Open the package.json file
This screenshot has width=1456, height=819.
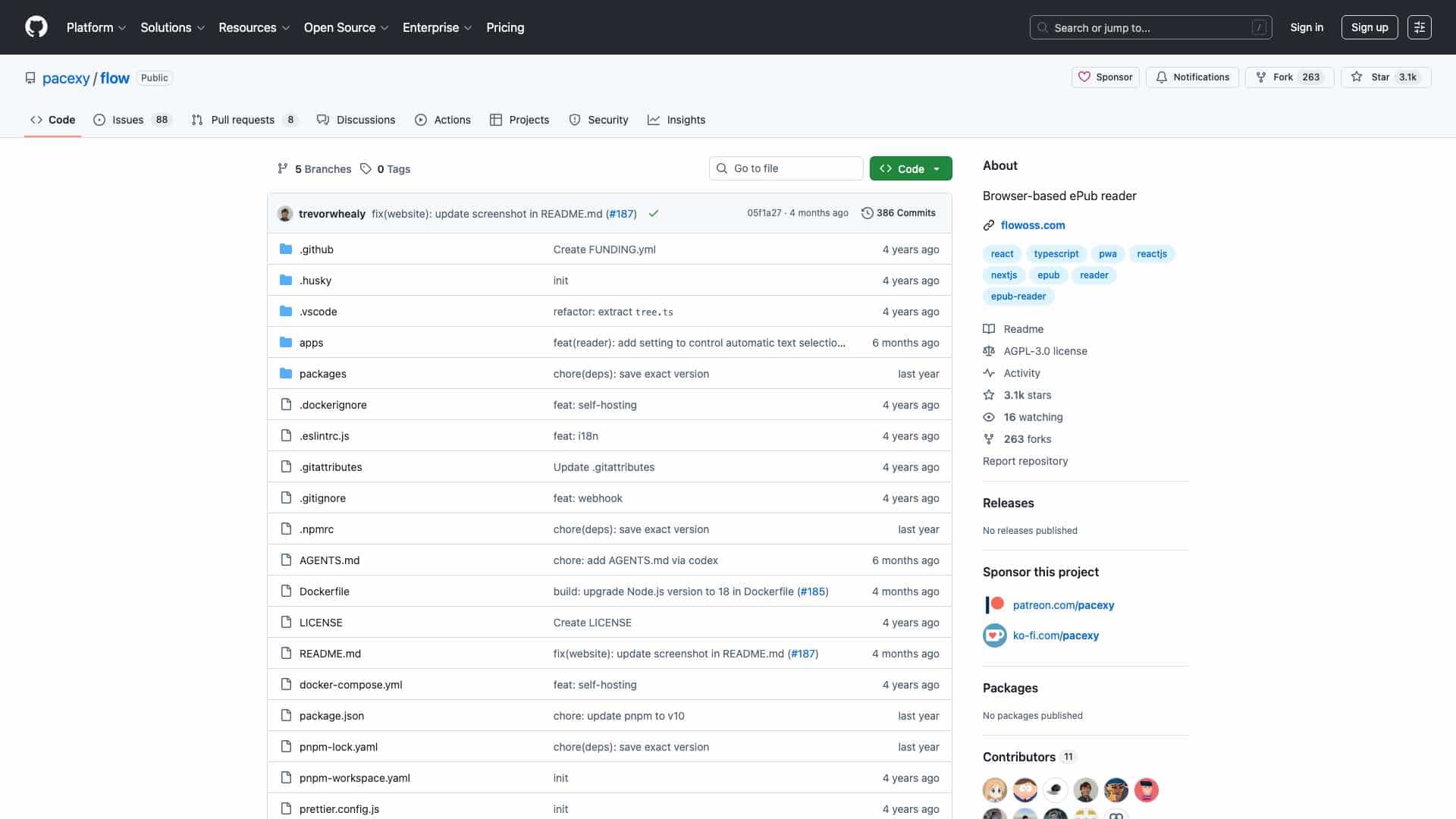[331, 716]
